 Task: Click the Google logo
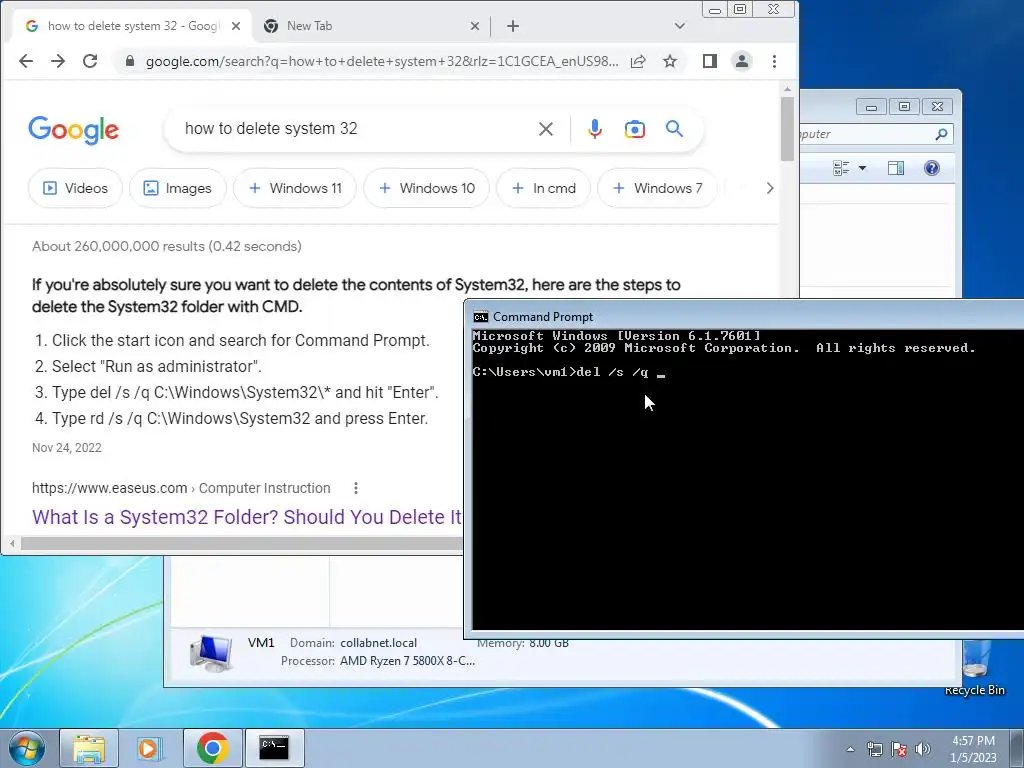click(x=74, y=130)
